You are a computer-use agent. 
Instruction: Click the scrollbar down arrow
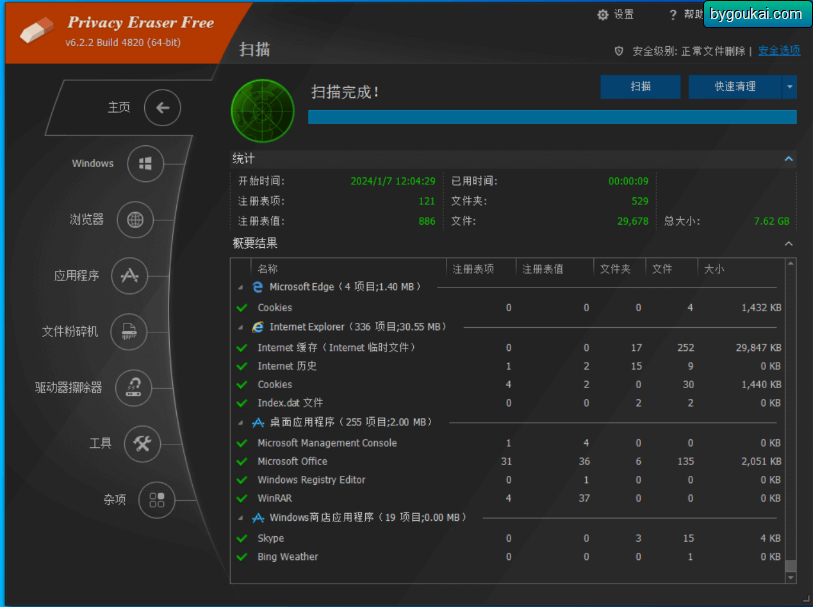pyautogui.click(x=790, y=577)
